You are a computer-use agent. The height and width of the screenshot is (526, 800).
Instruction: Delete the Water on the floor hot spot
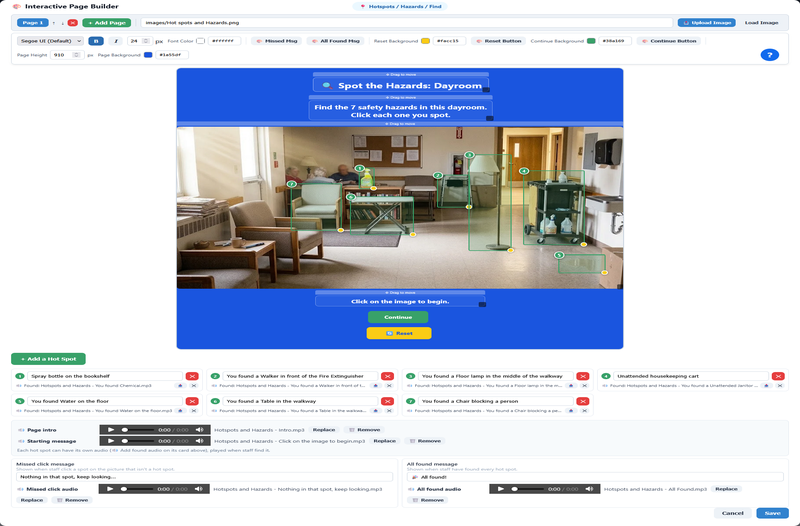192,402
